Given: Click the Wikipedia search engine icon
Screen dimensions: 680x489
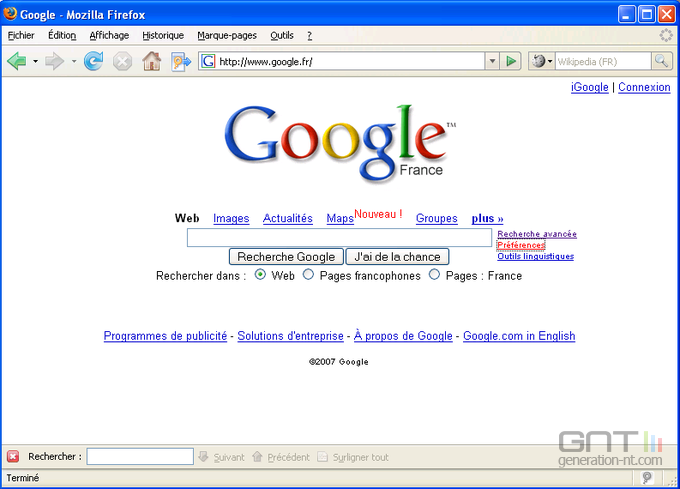Looking at the screenshot, I should pos(538,61).
